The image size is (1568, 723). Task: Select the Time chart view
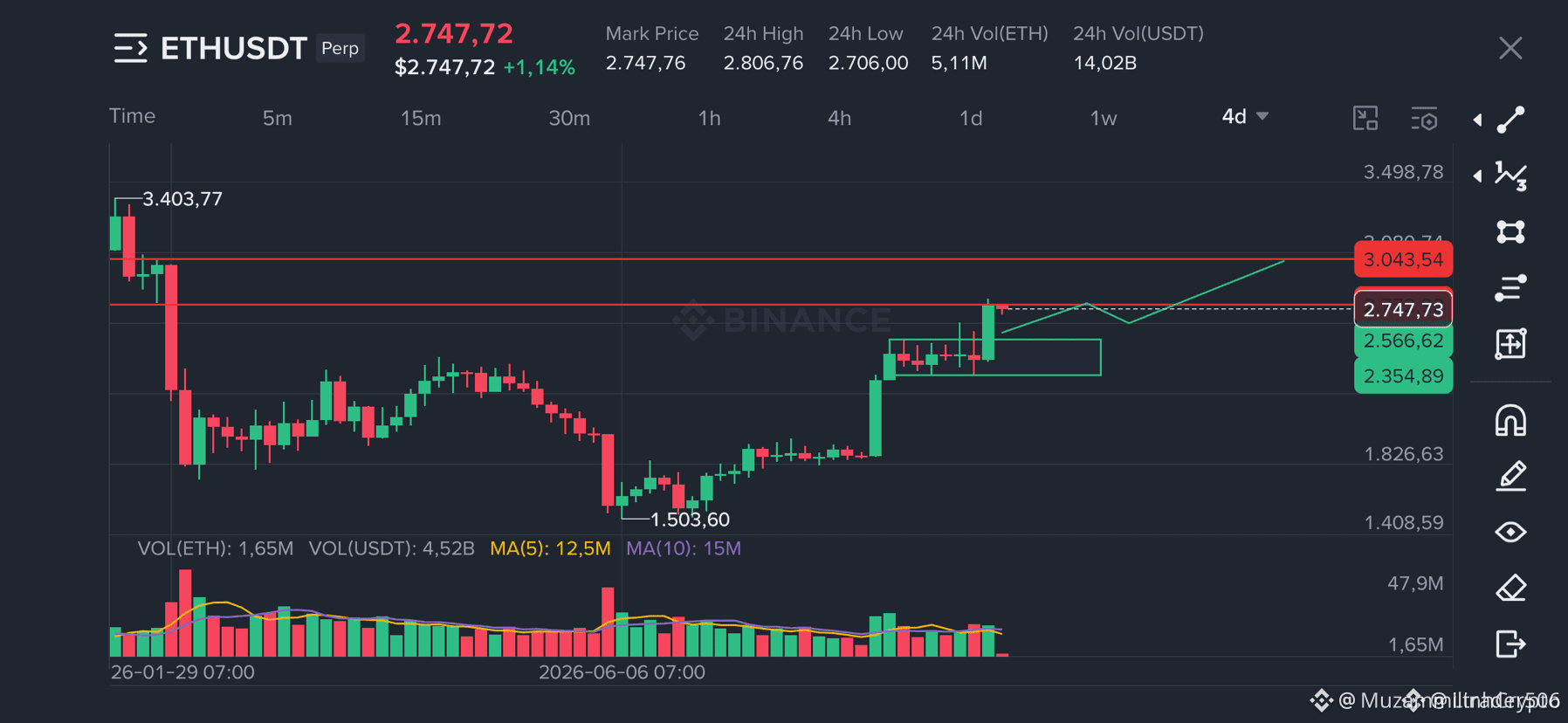click(132, 116)
